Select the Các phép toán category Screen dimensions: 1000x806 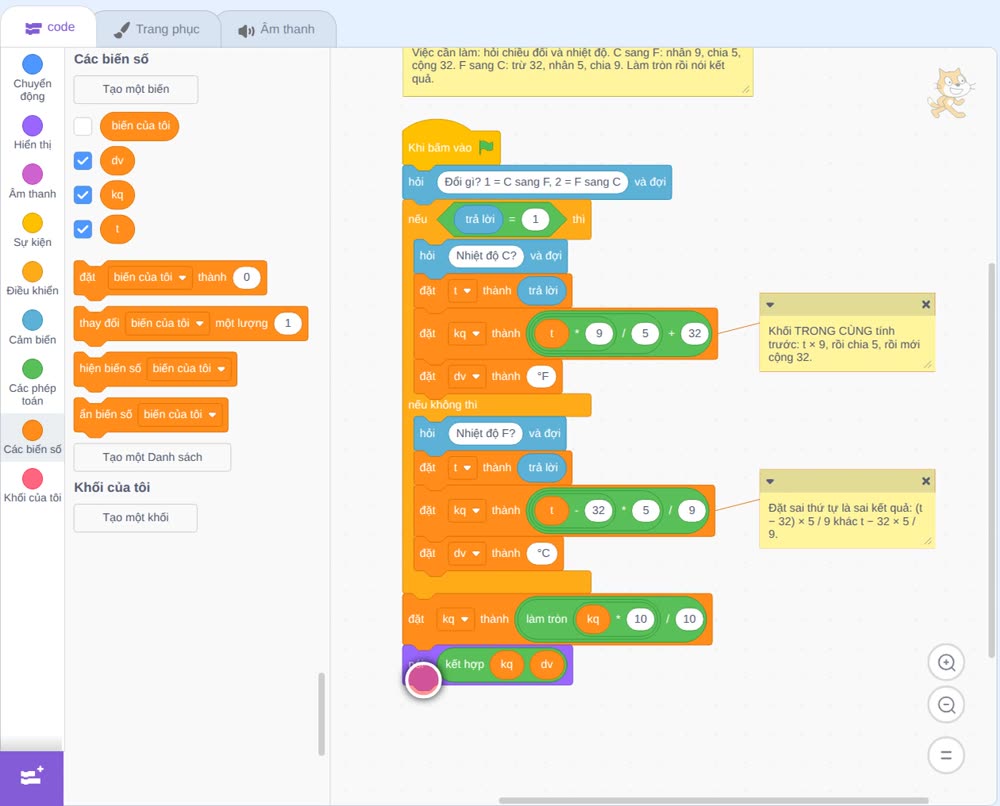(x=33, y=383)
